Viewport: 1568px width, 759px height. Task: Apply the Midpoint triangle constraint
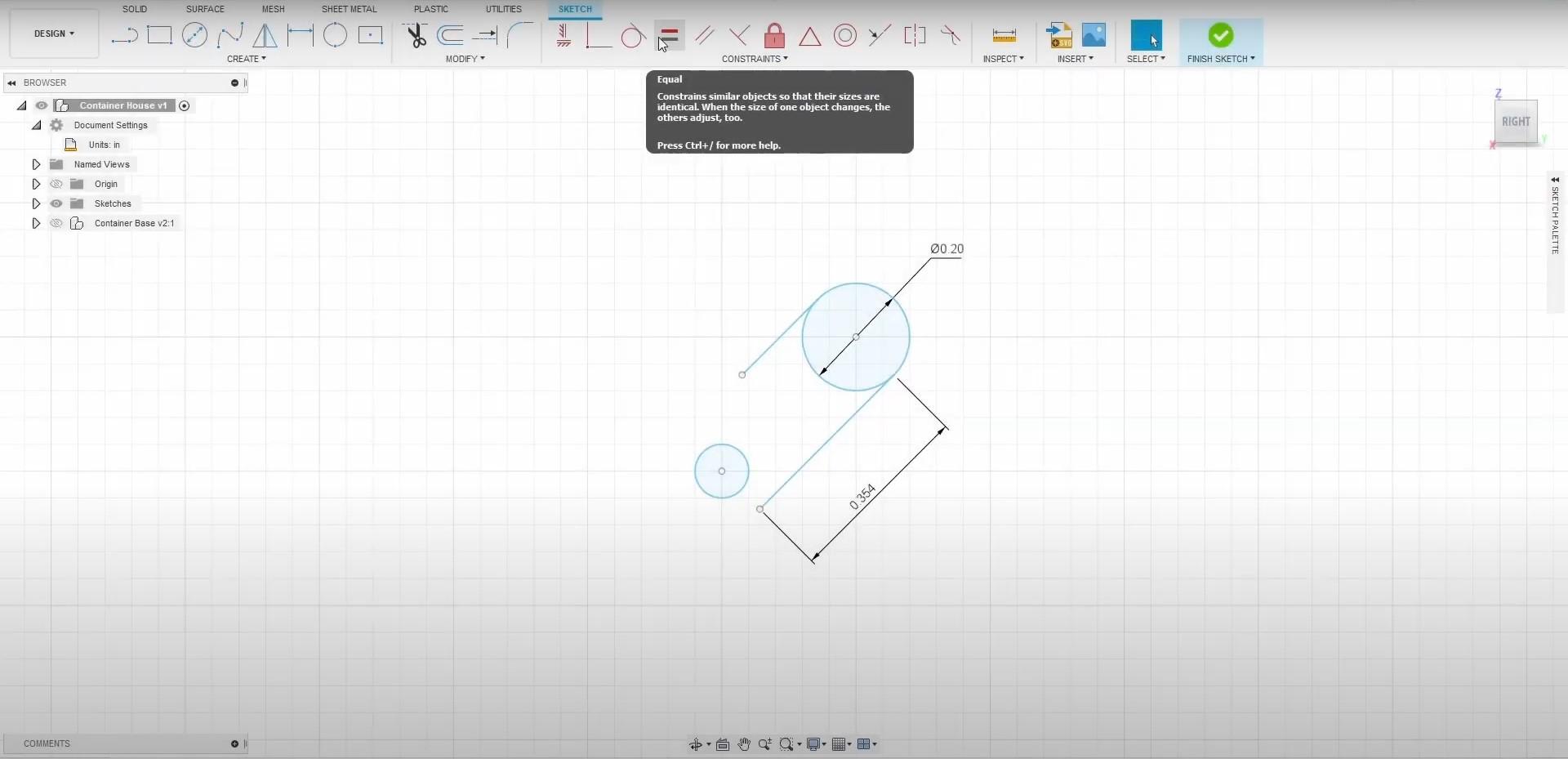click(809, 36)
